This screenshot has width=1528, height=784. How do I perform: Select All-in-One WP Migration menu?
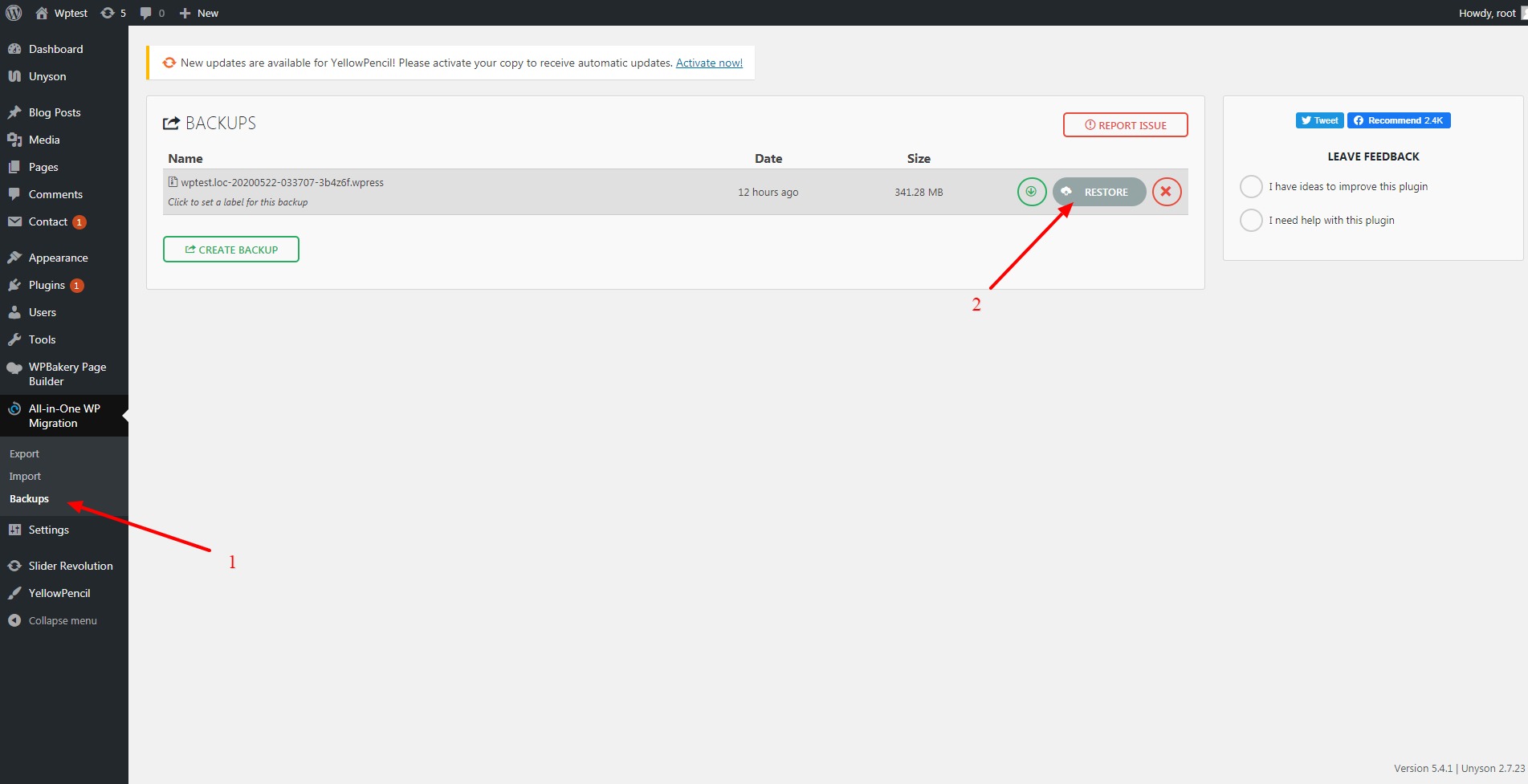64,416
